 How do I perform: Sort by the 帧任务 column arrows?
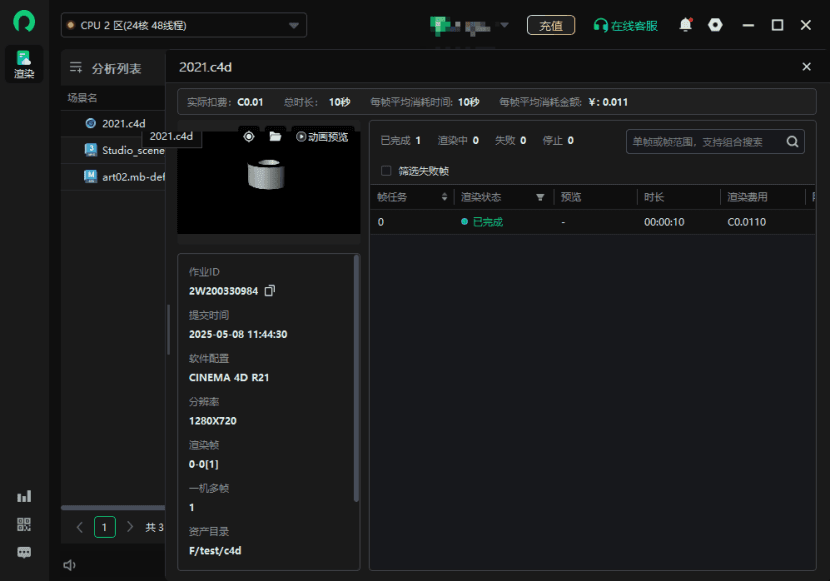point(444,197)
